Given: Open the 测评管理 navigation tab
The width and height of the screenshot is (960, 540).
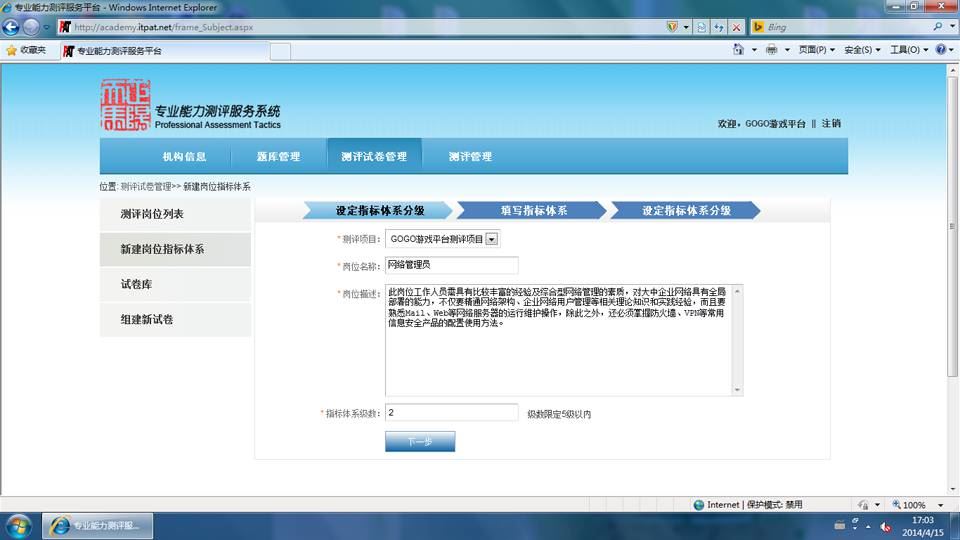Looking at the screenshot, I should 470,157.
